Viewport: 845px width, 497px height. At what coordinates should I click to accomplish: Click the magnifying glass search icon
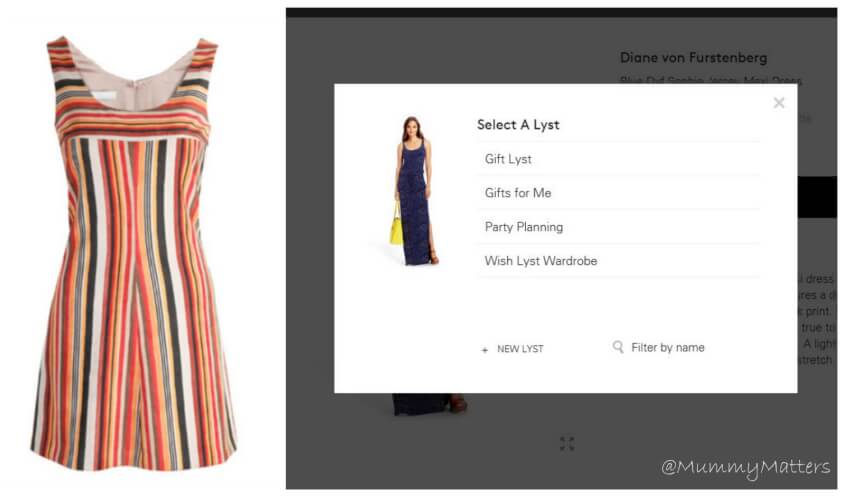(618, 347)
